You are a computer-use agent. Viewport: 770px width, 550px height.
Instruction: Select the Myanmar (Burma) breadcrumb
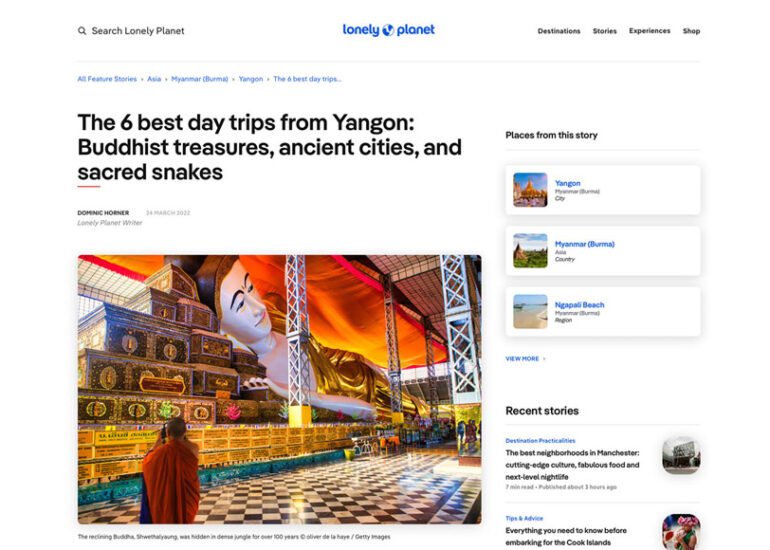click(x=199, y=79)
